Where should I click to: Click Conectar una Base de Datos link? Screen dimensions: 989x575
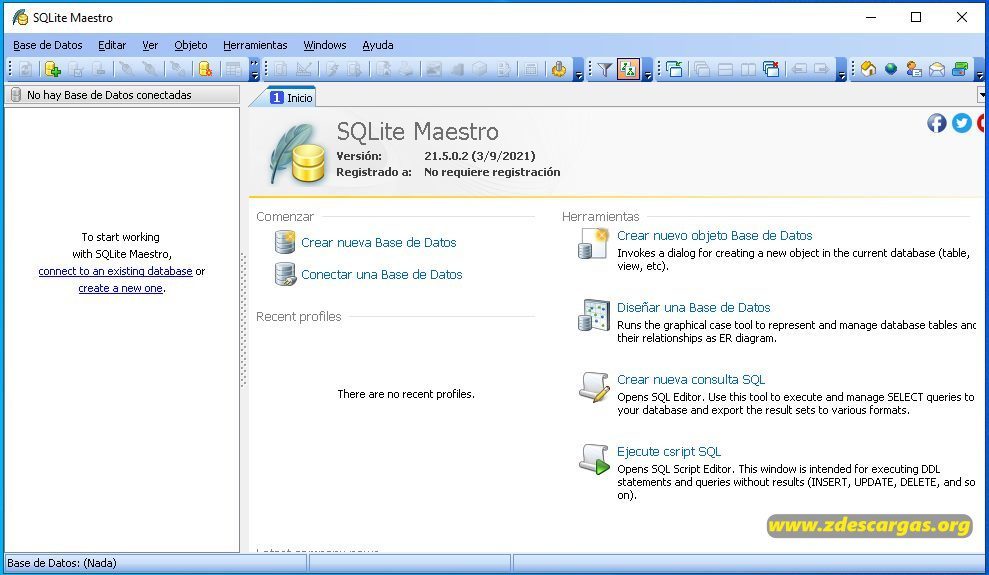[382, 275]
